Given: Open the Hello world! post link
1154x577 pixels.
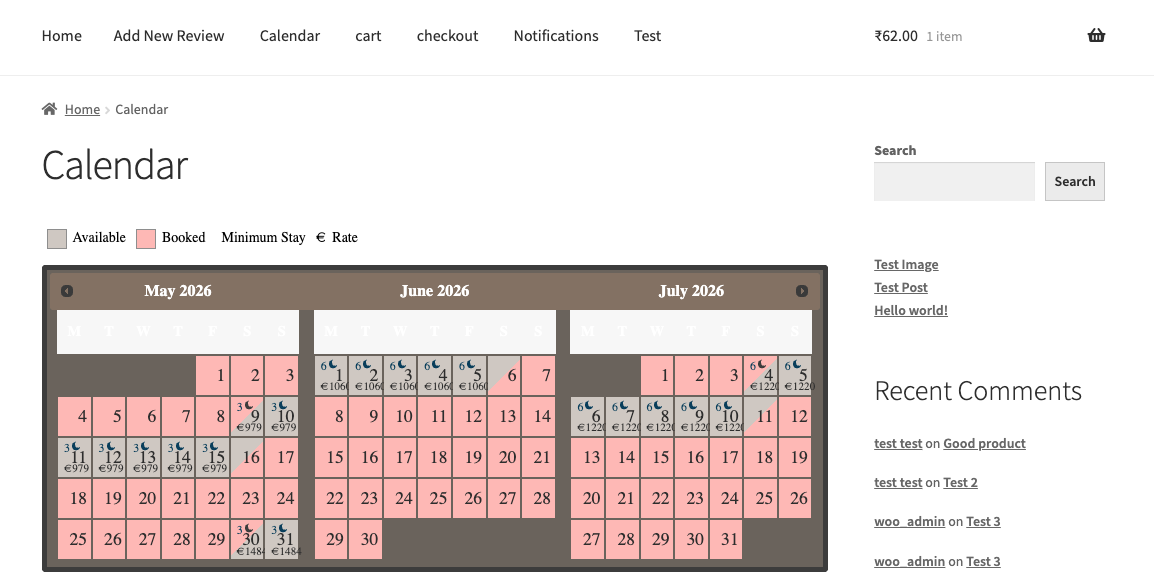Looking at the screenshot, I should [910, 310].
